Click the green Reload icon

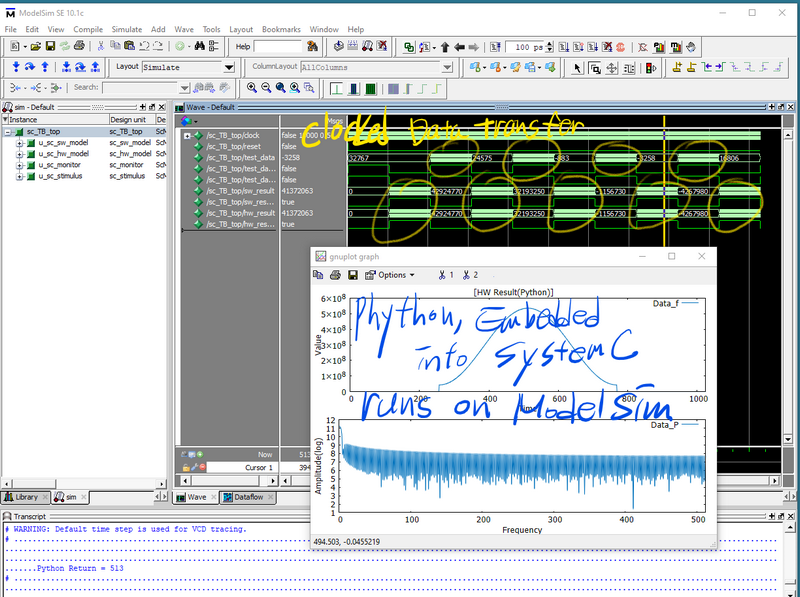[x=64, y=46]
